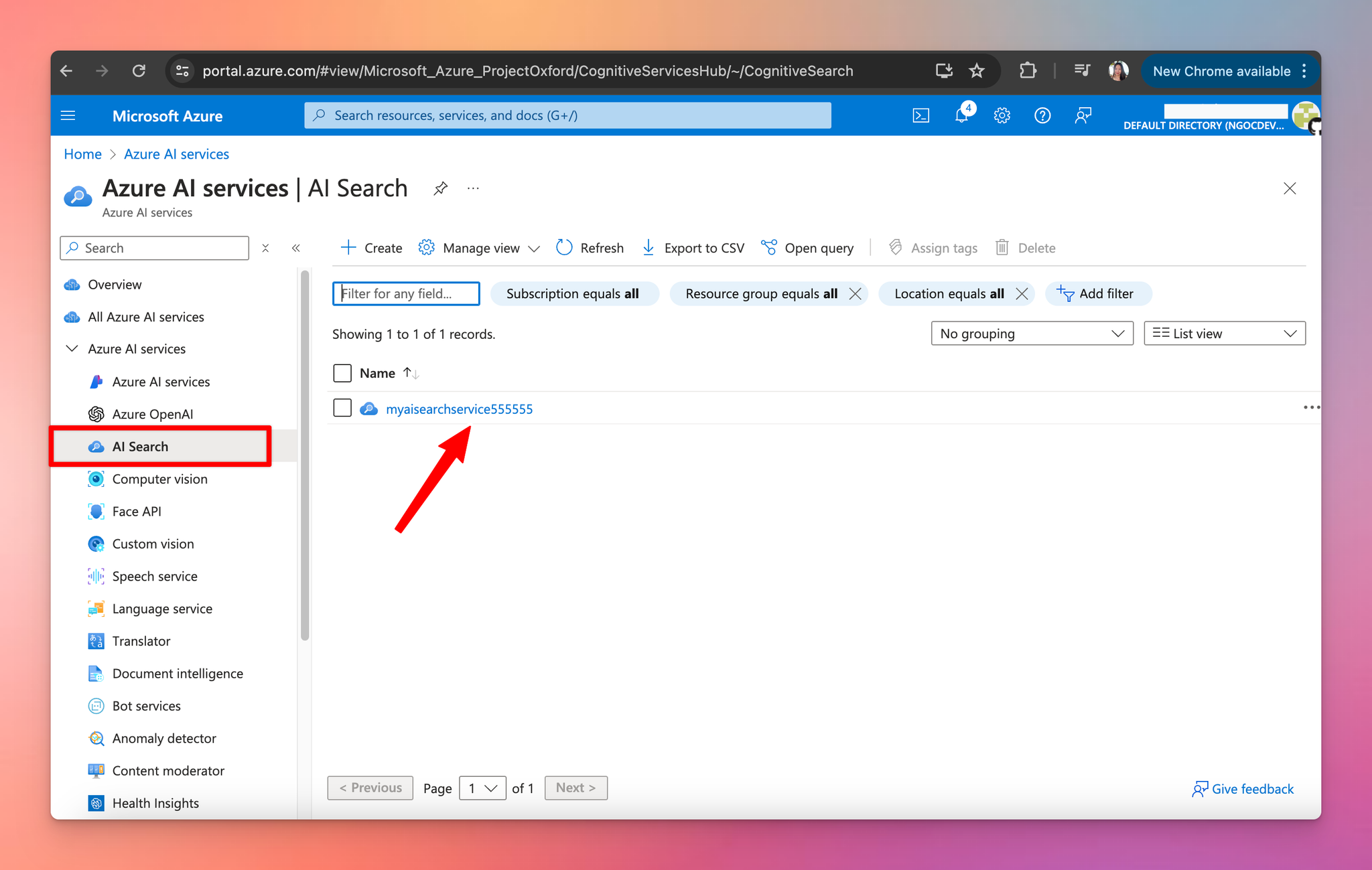Open the notifications bell
The height and width of the screenshot is (870, 1372).
[961, 116]
